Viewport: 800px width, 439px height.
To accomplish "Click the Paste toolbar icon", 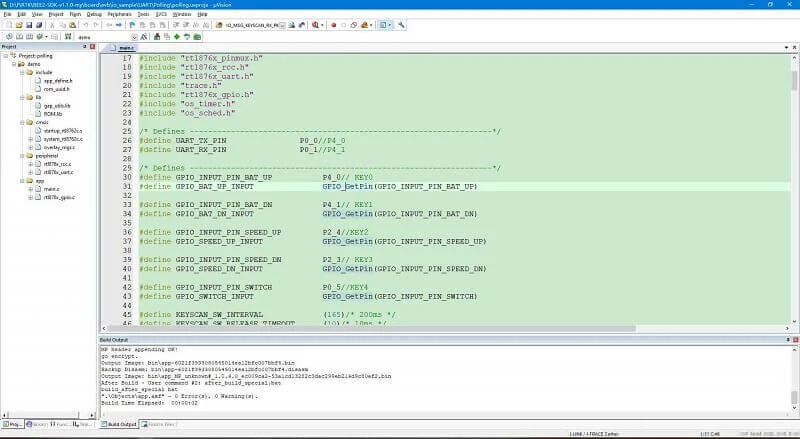I will (72, 25).
